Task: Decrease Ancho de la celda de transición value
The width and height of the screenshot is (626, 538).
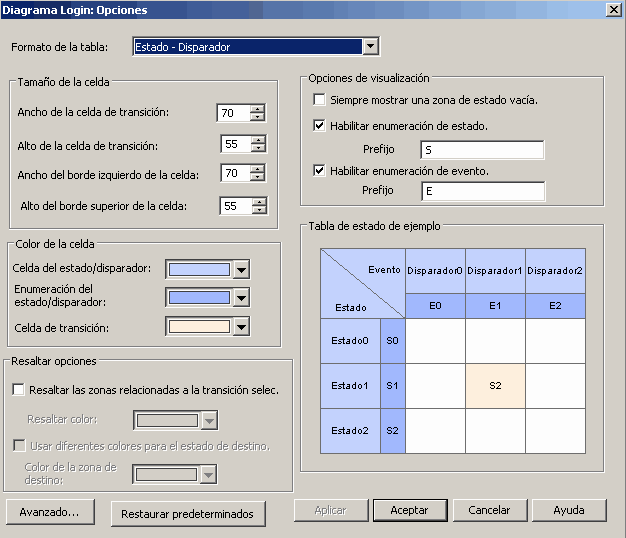Action: (258, 117)
